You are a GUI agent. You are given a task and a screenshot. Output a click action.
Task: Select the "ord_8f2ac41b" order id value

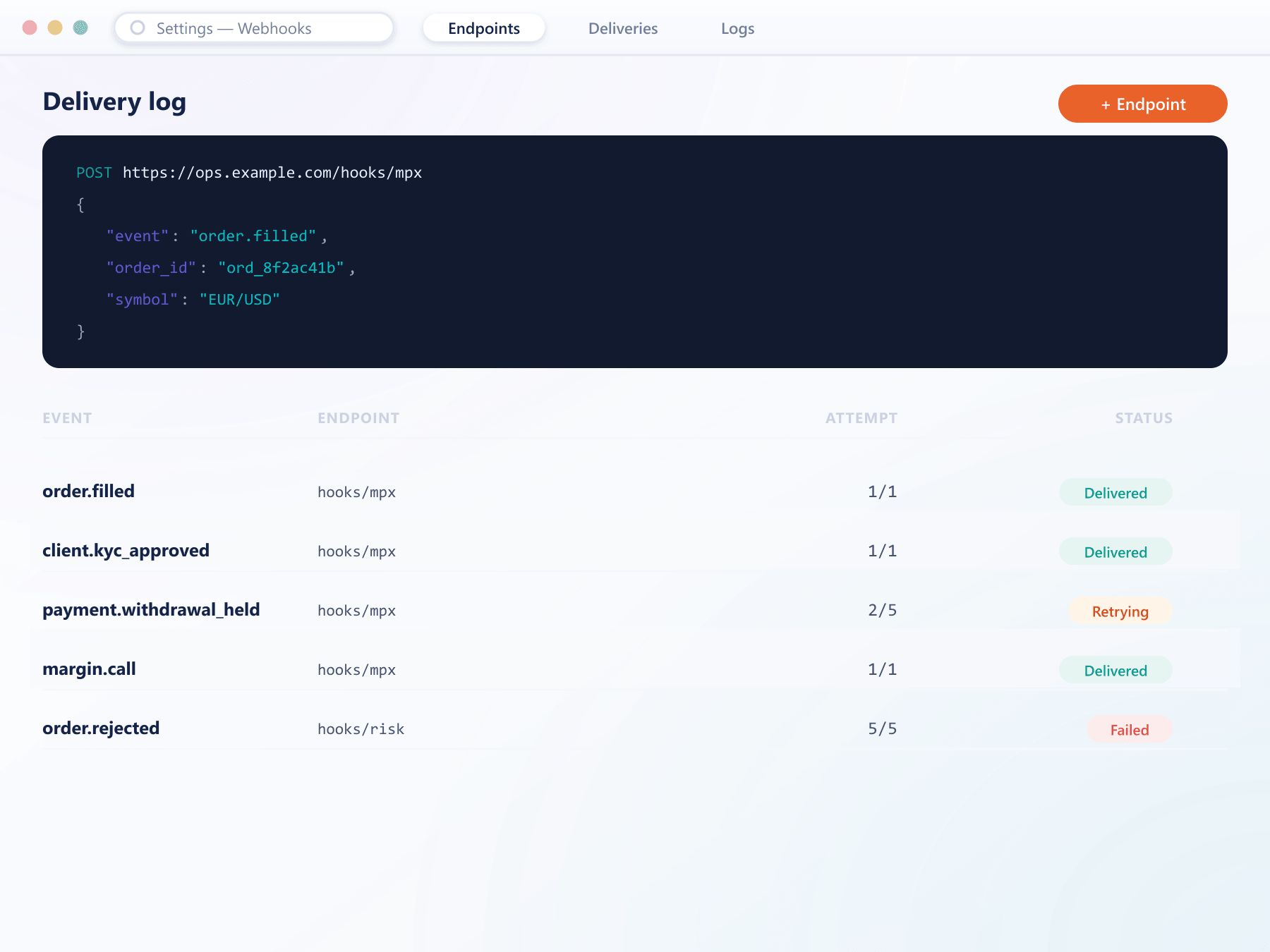tap(281, 268)
